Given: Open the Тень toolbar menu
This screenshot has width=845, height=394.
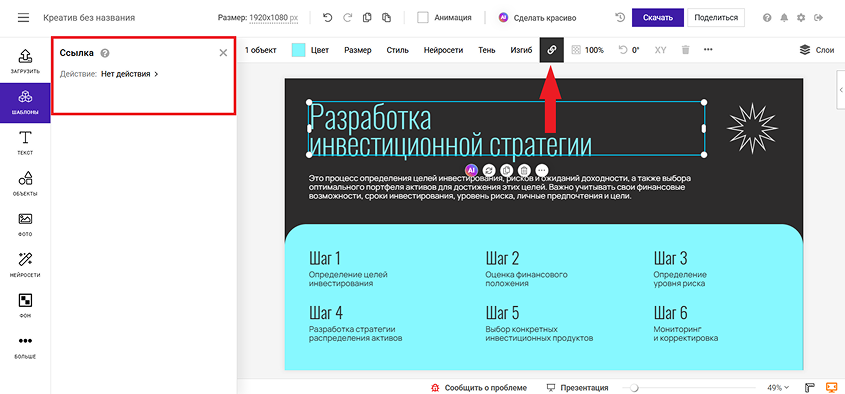Looking at the screenshot, I should click(487, 50).
